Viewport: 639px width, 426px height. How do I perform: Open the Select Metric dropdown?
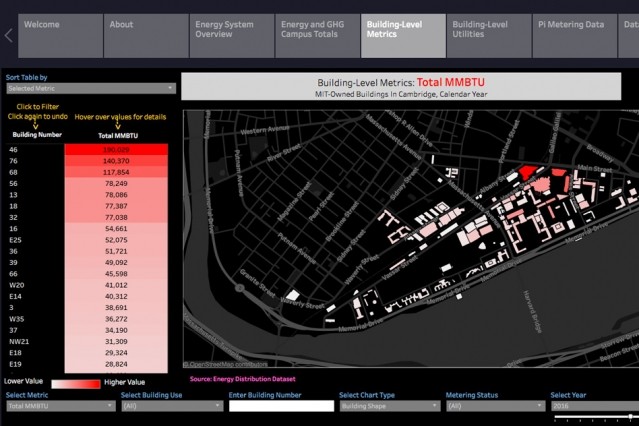pyautogui.click(x=60, y=406)
